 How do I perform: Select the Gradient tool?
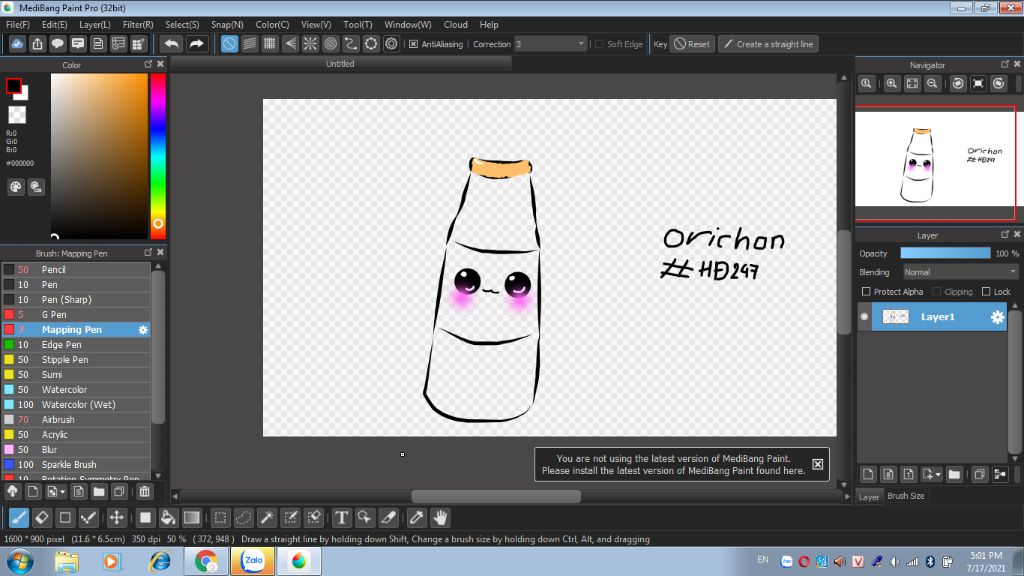[191, 518]
